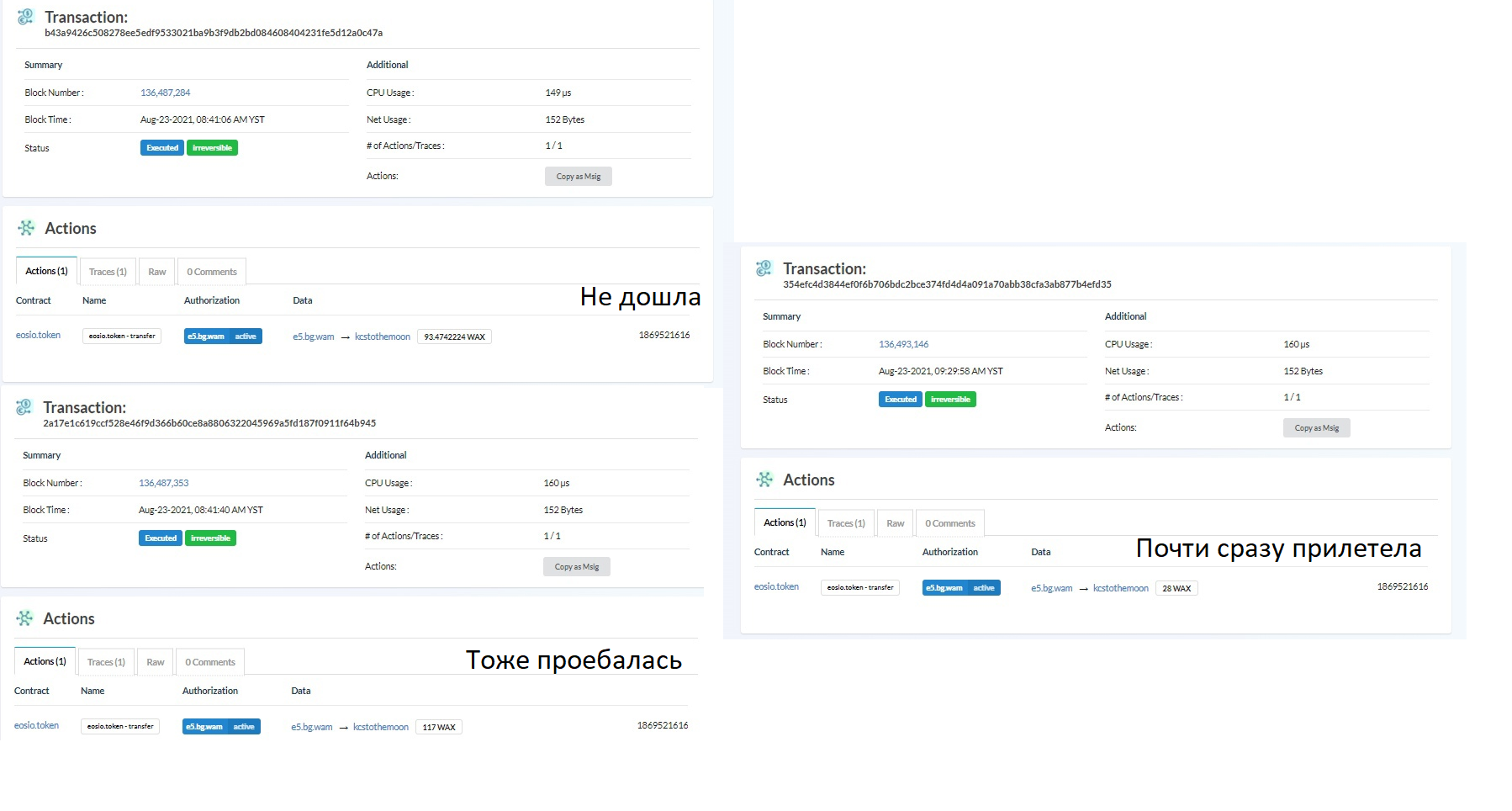This screenshot has height=811, width=1512.
Task: Open 0 Comments tab in 28 WAX transaction
Action: pos(950,523)
